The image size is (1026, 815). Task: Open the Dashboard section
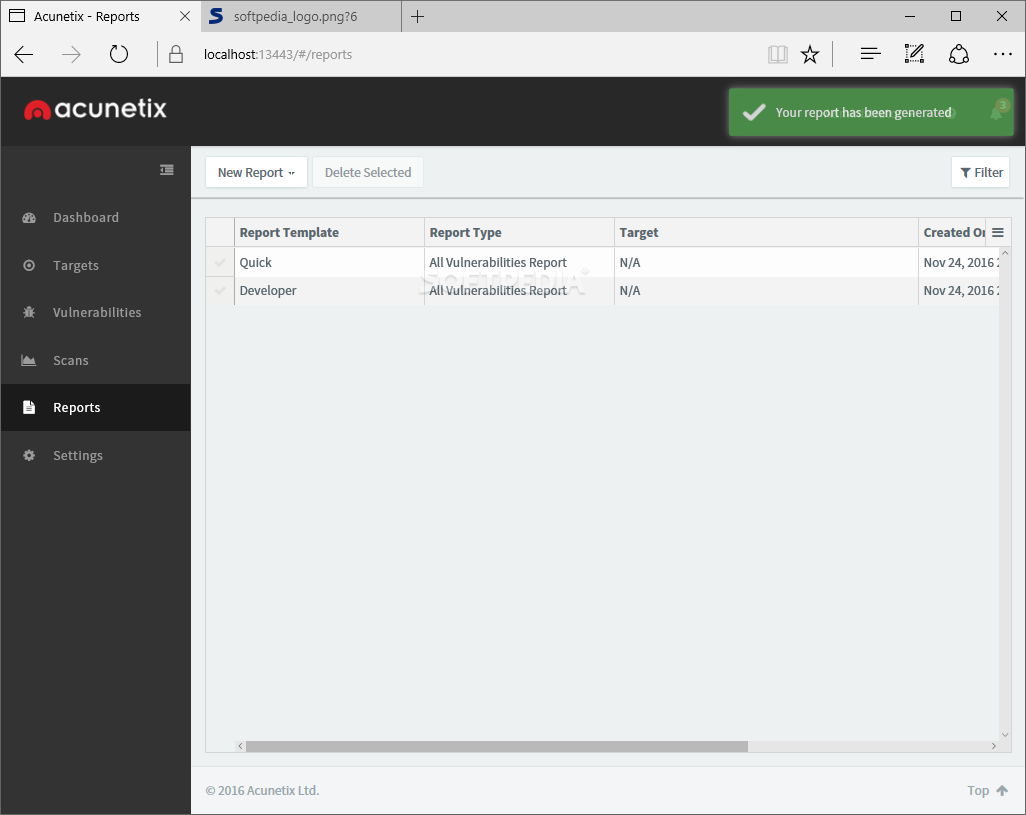coord(86,218)
